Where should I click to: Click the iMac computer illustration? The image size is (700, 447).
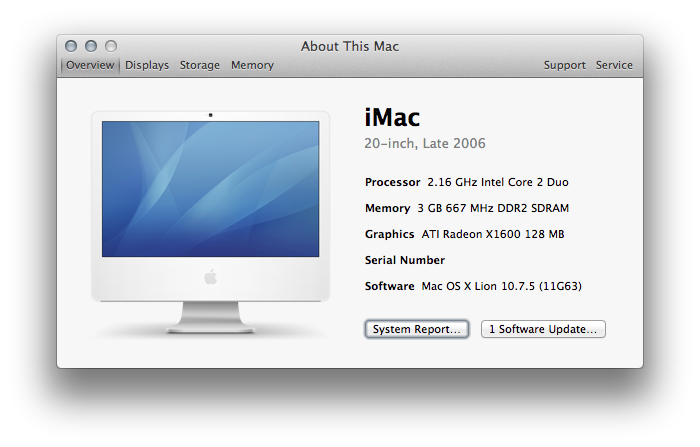pyautogui.click(x=210, y=222)
